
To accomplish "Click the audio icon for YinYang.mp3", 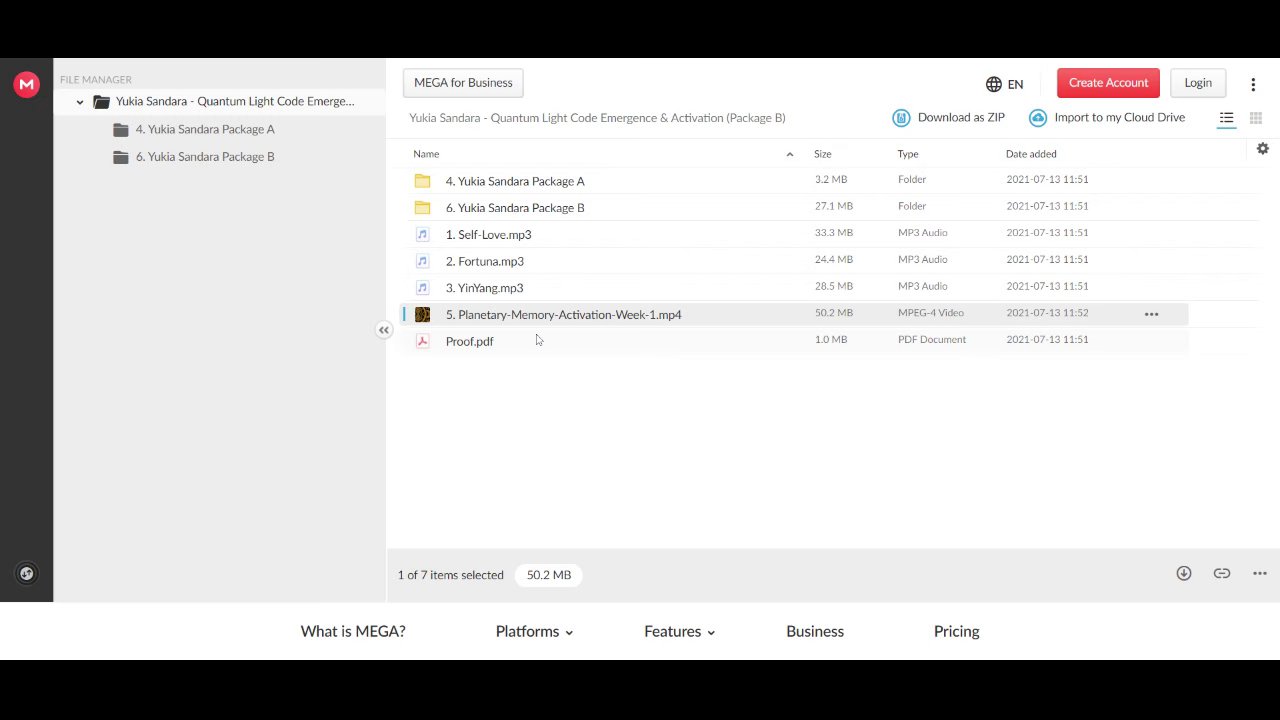I will click(x=422, y=288).
